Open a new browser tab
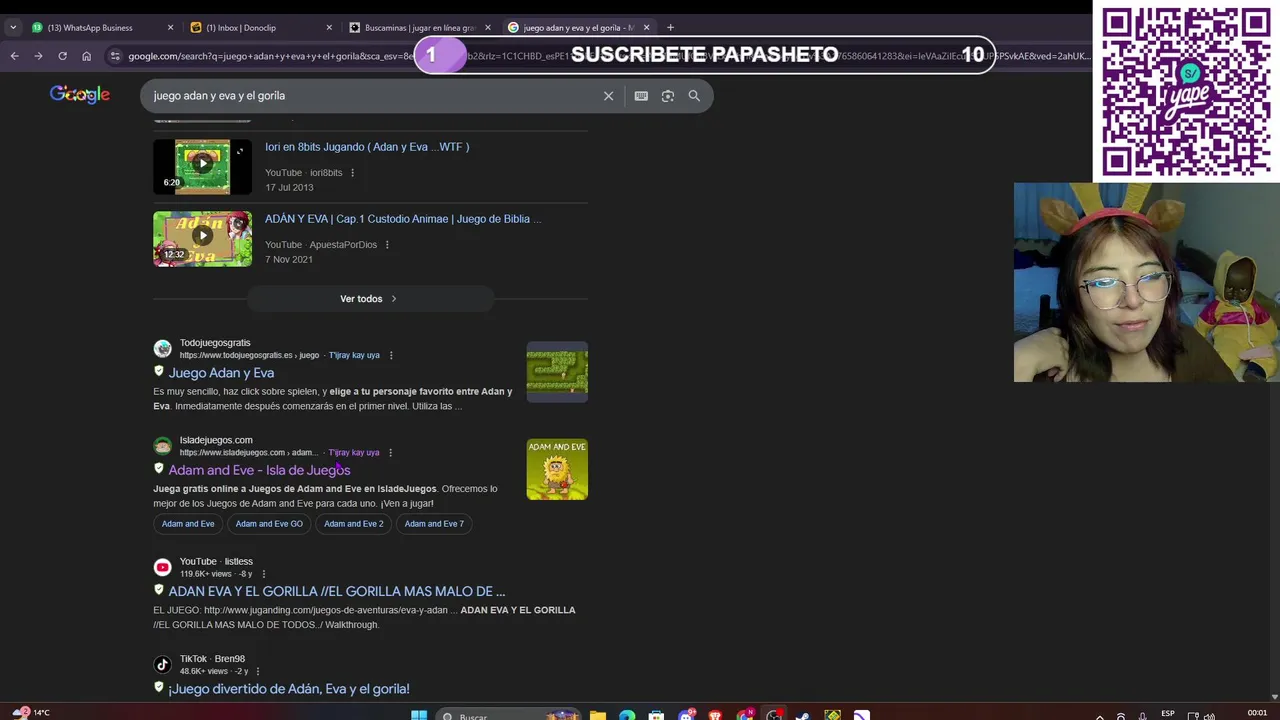The width and height of the screenshot is (1280, 720). [x=670, y=27]
